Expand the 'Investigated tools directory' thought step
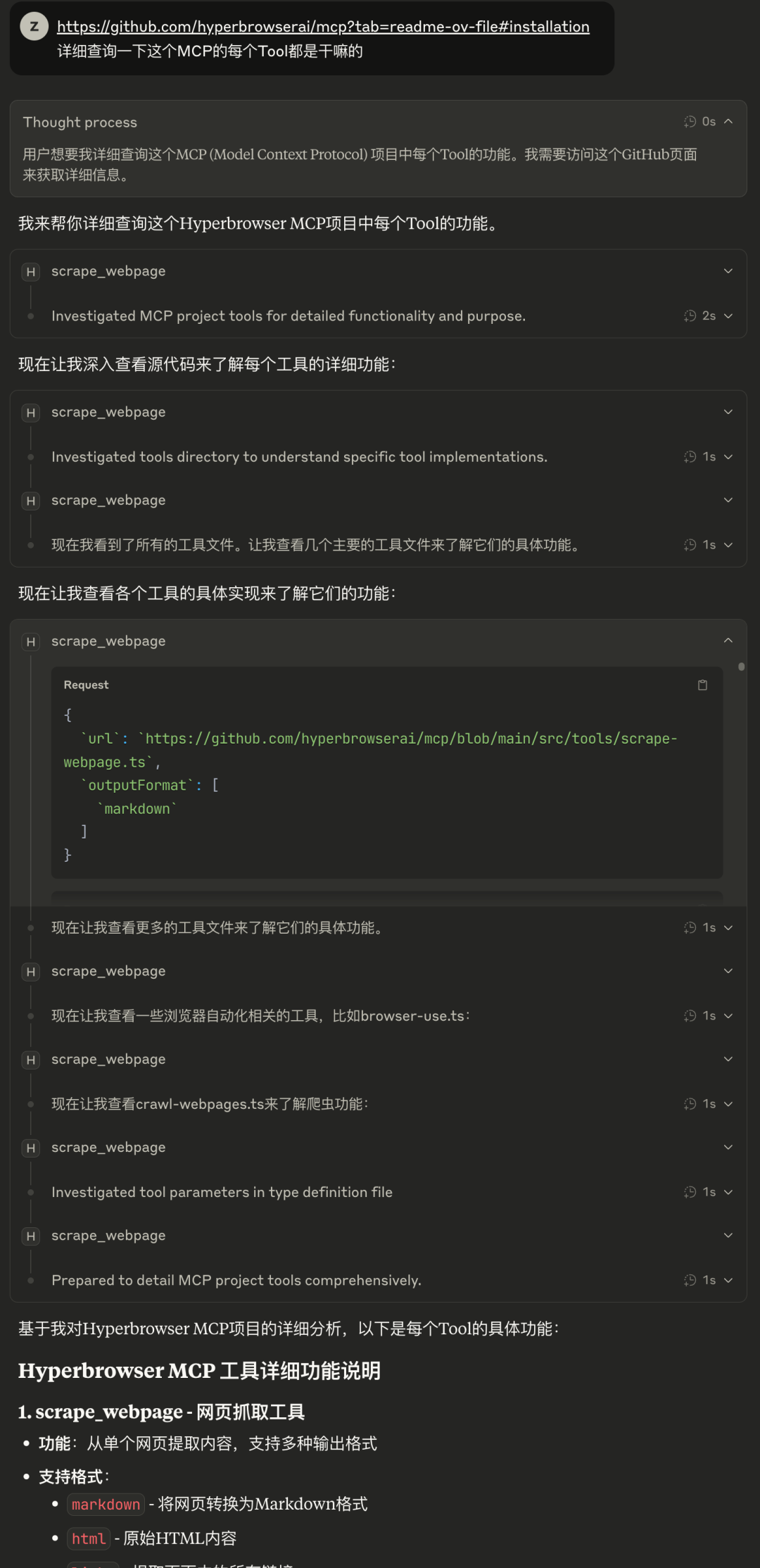 click(728, 457)
